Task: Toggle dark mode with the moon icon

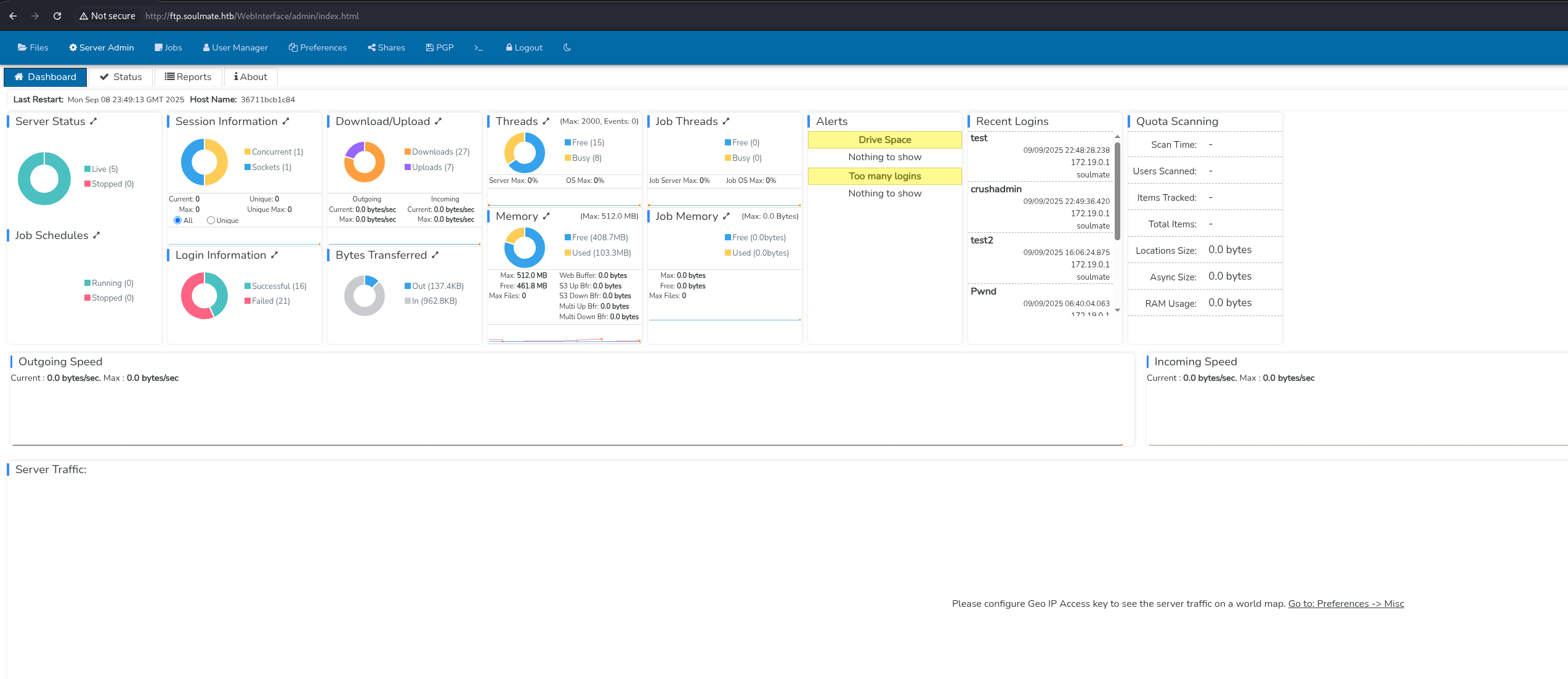Action: click(566, 47)
